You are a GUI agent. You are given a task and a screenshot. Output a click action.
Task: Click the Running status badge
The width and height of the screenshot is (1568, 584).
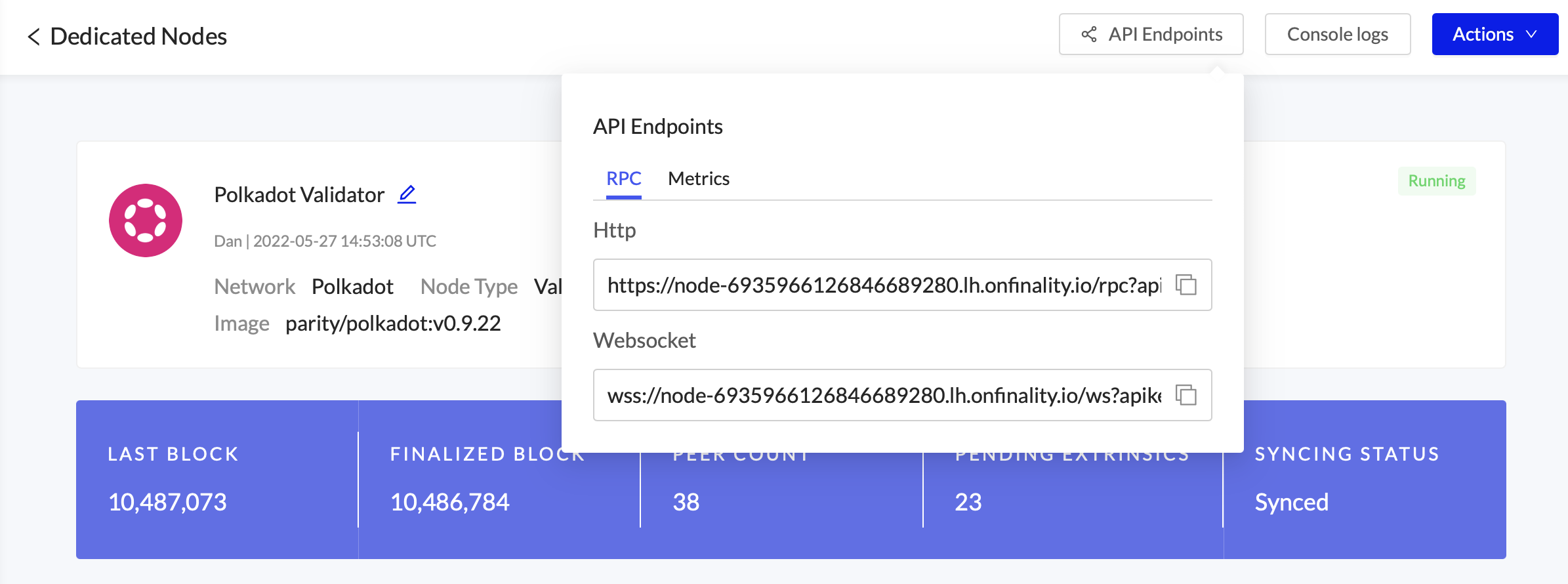1436,181
